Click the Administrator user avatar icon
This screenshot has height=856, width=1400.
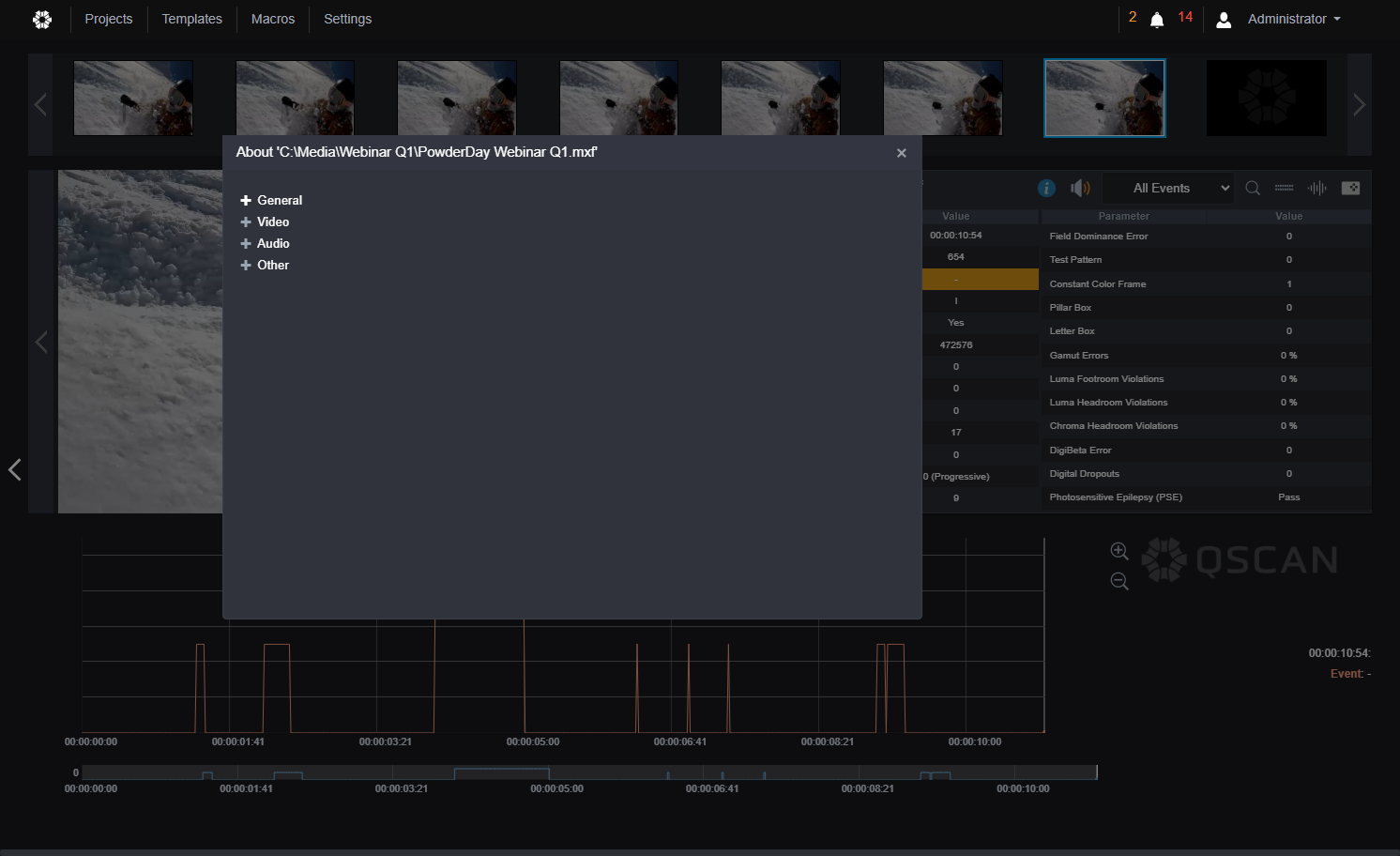tap(1224, 20)
